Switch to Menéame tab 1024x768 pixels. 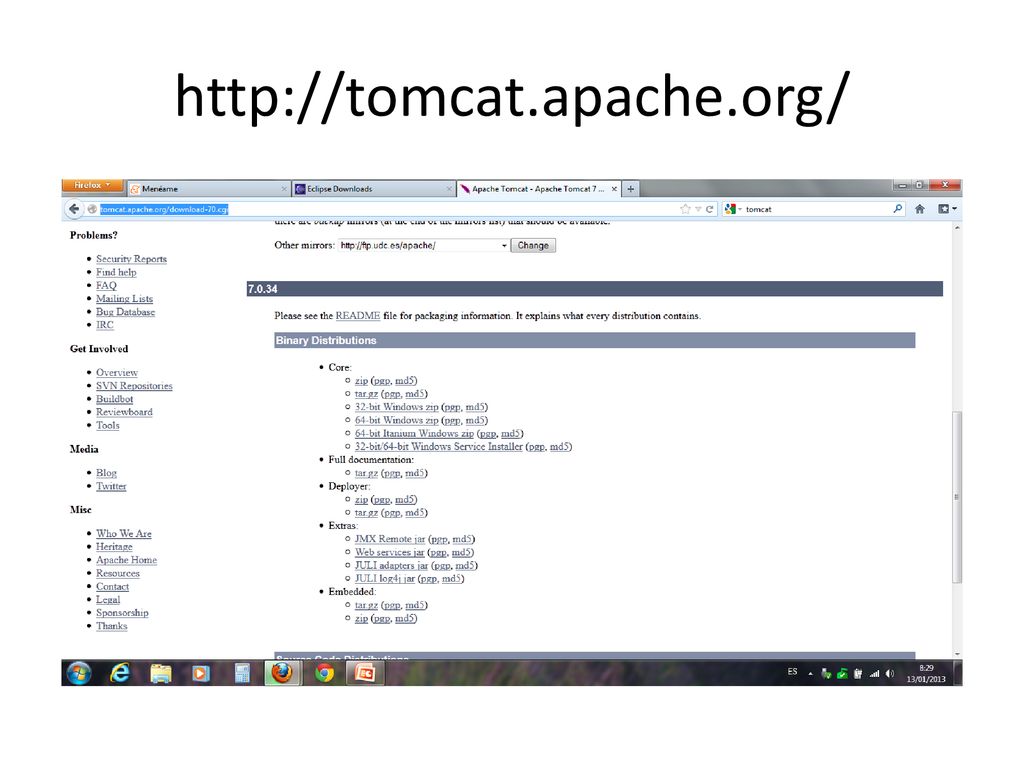pyautogui.click(x=208, y=189)
